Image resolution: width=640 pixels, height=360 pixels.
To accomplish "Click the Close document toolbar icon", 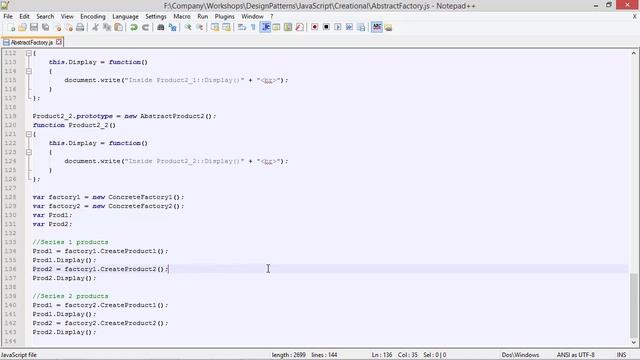I will tap(58, 27).
